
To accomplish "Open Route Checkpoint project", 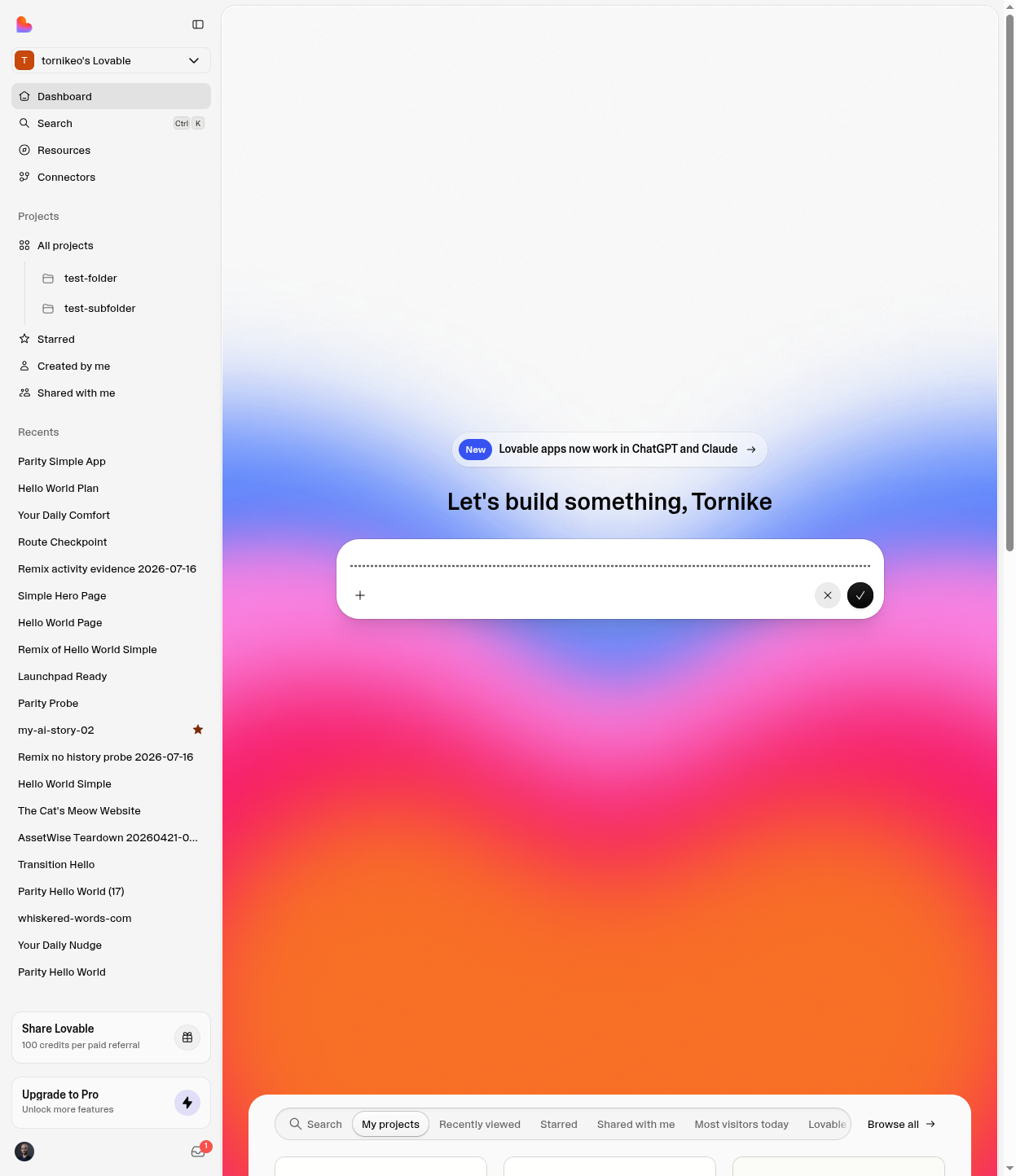I will (111, 542).
